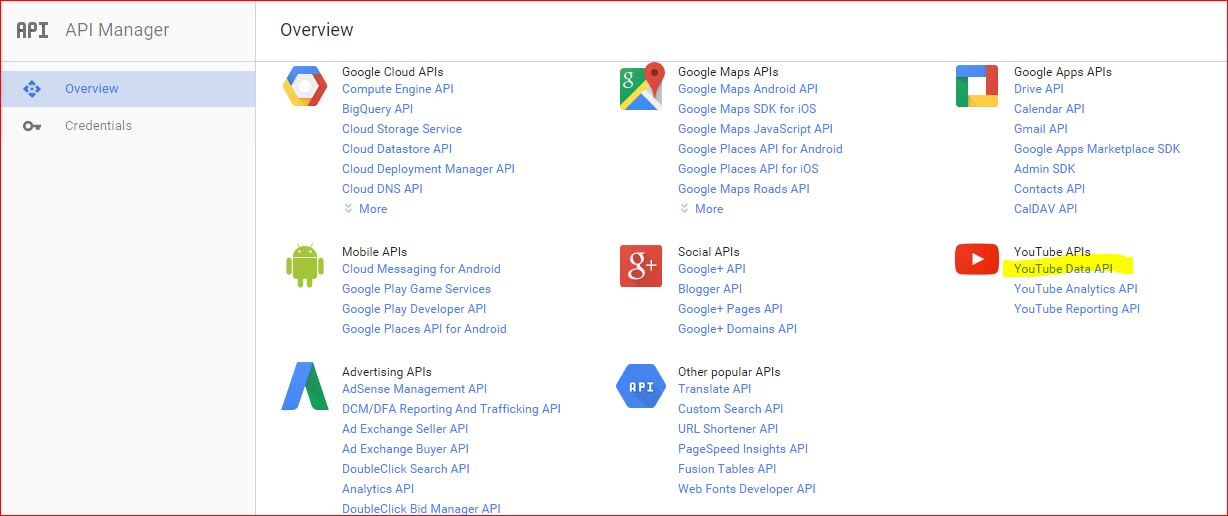Expand More under Google Cloud APIs
The width and height of the screenshot is (1228, 516).
pyautogui.click(x=365, y=209)
